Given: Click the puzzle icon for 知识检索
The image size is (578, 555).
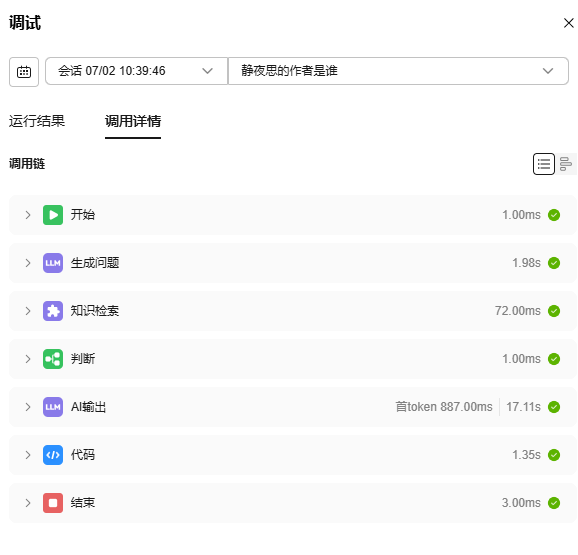Looking at the screenshot, I should [x=53, y=311].
